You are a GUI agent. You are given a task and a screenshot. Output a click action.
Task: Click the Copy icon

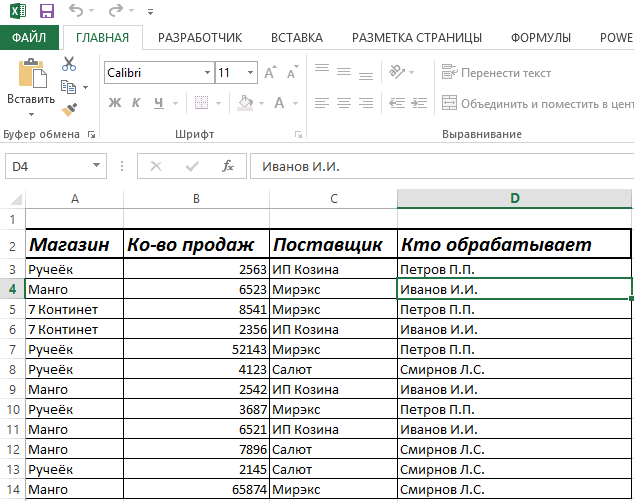(x=68, y=87)
